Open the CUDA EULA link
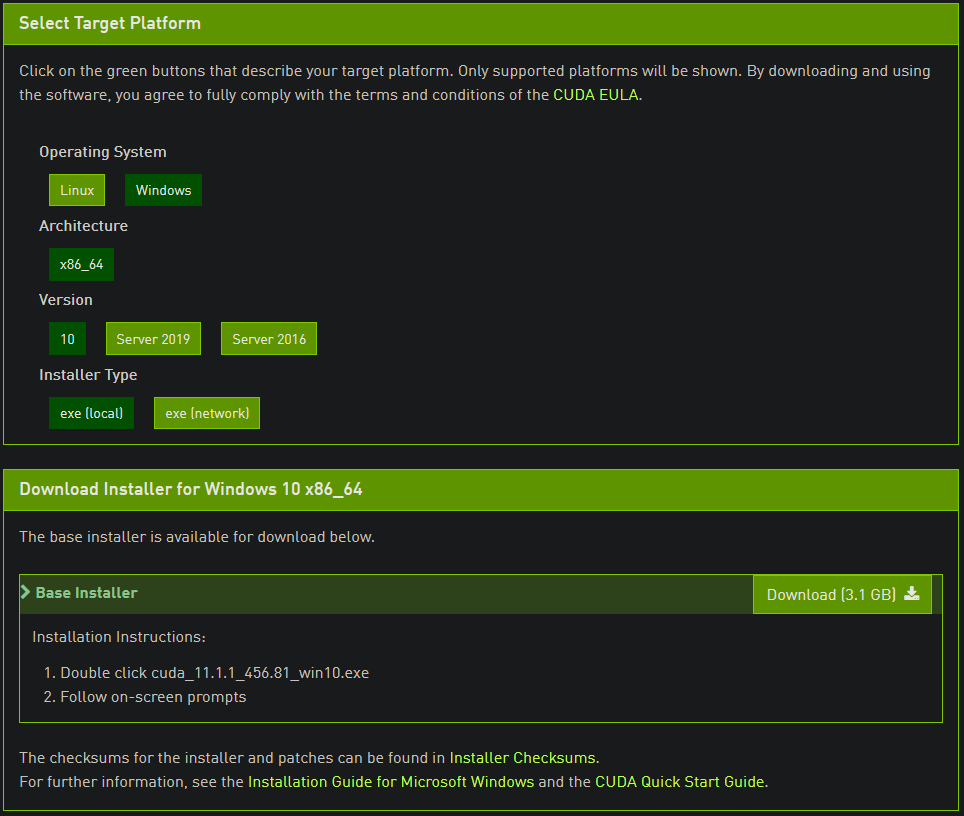Viewport: 964px width, 816px height. point(596,95)
